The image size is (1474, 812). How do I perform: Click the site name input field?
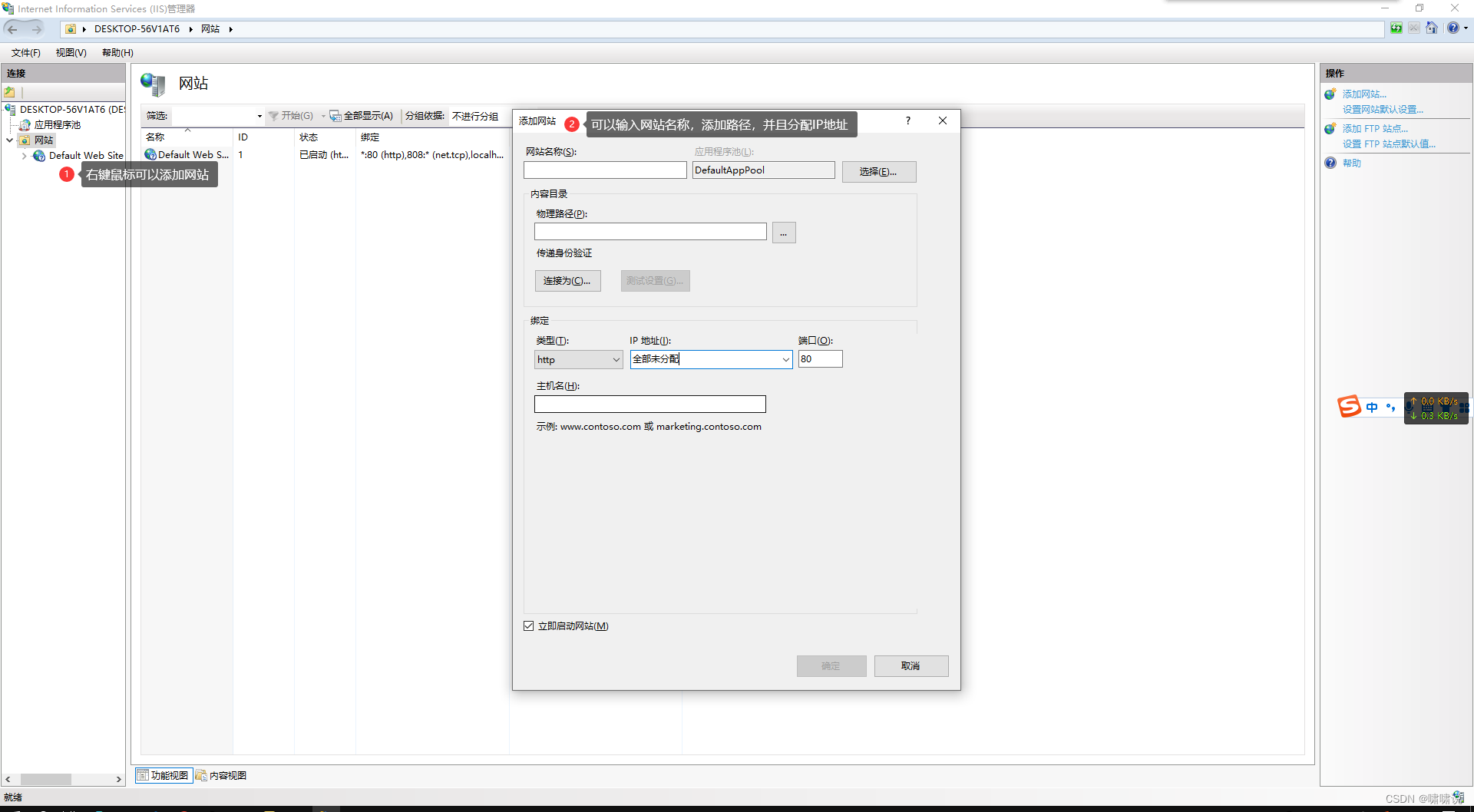coord(605,170)
